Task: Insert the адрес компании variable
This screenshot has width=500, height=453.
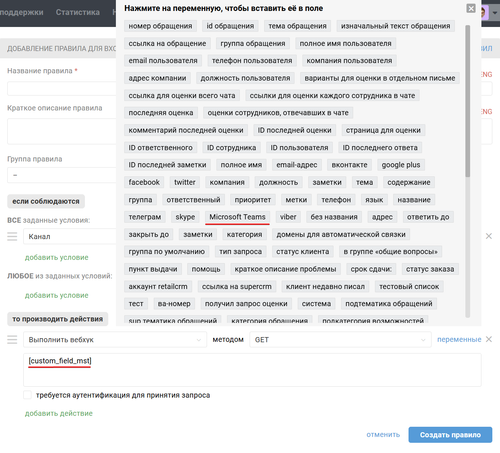Action: coord(157,78)
